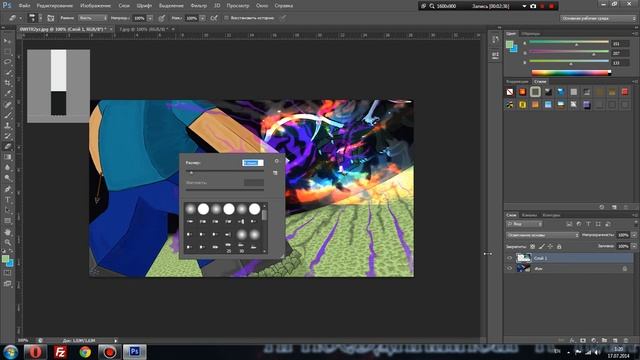Toggle lock position
640x360 pixels.
pyautogui.click(x=550, y=247)
